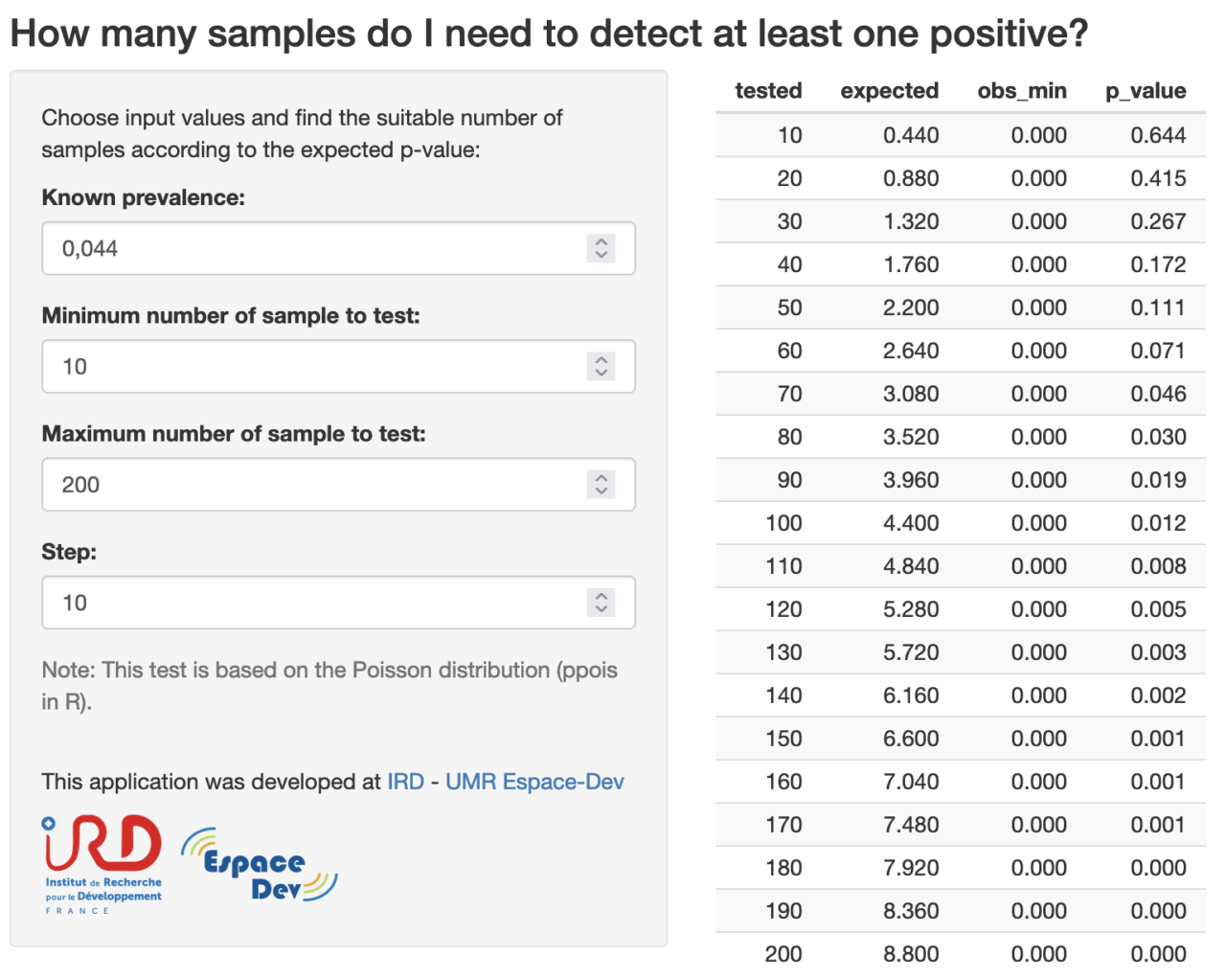The width and height of the screenshot is (1226, 980).
Task: Select the Minimum number of sample field
Action: pos(338,366)
